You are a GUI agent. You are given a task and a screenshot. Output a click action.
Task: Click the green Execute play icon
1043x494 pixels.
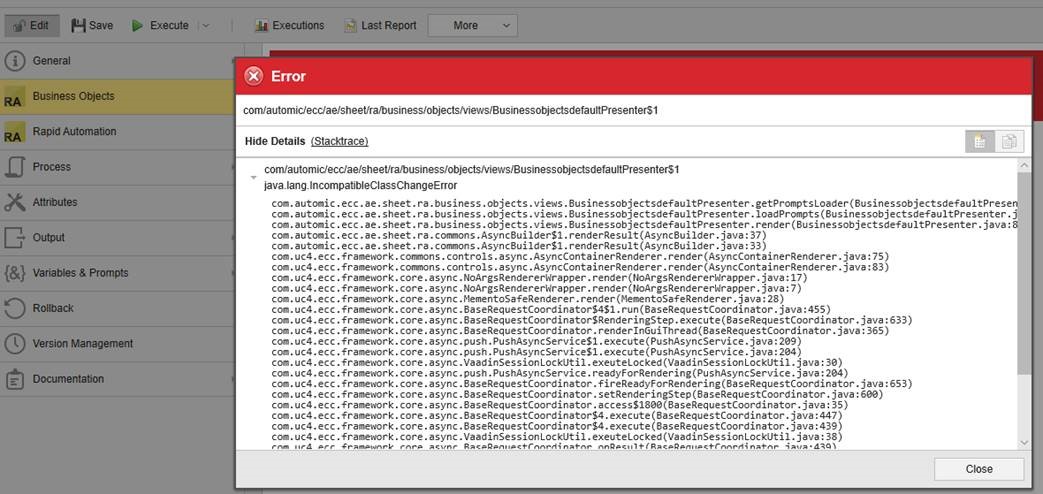[x=137, y=25]
